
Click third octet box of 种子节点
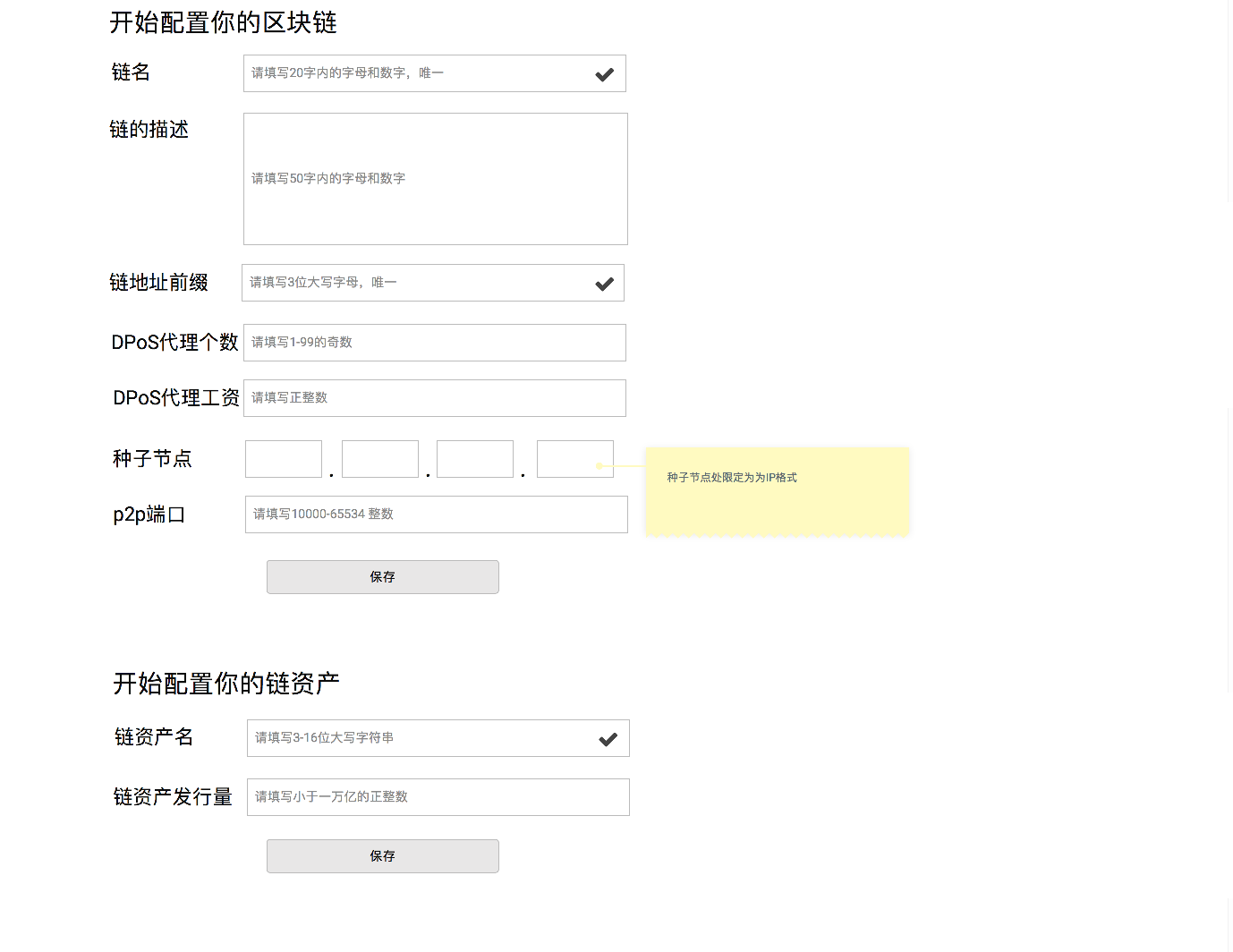coord(475,459)
